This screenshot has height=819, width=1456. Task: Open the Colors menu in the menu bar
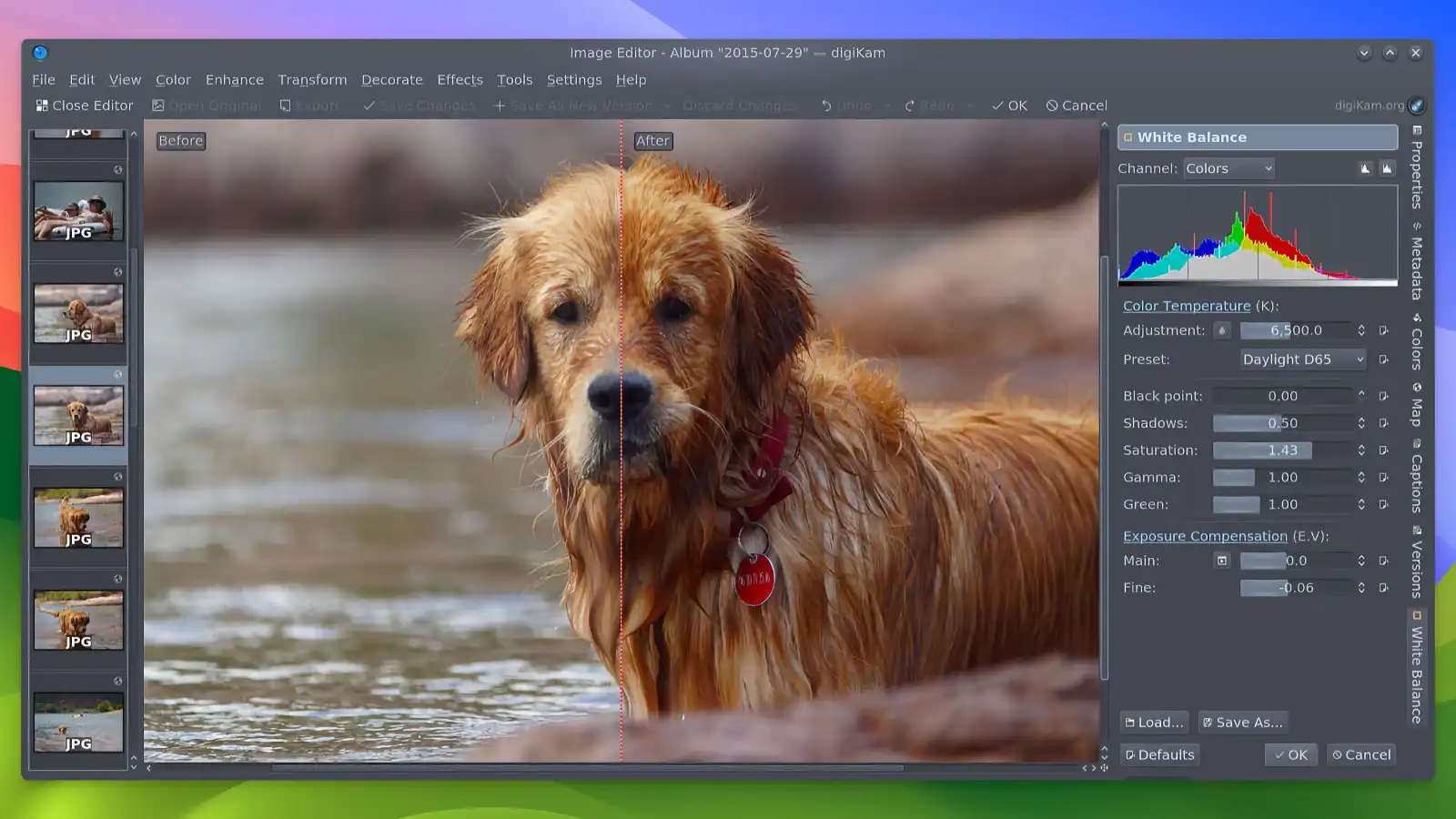(173, 79)
